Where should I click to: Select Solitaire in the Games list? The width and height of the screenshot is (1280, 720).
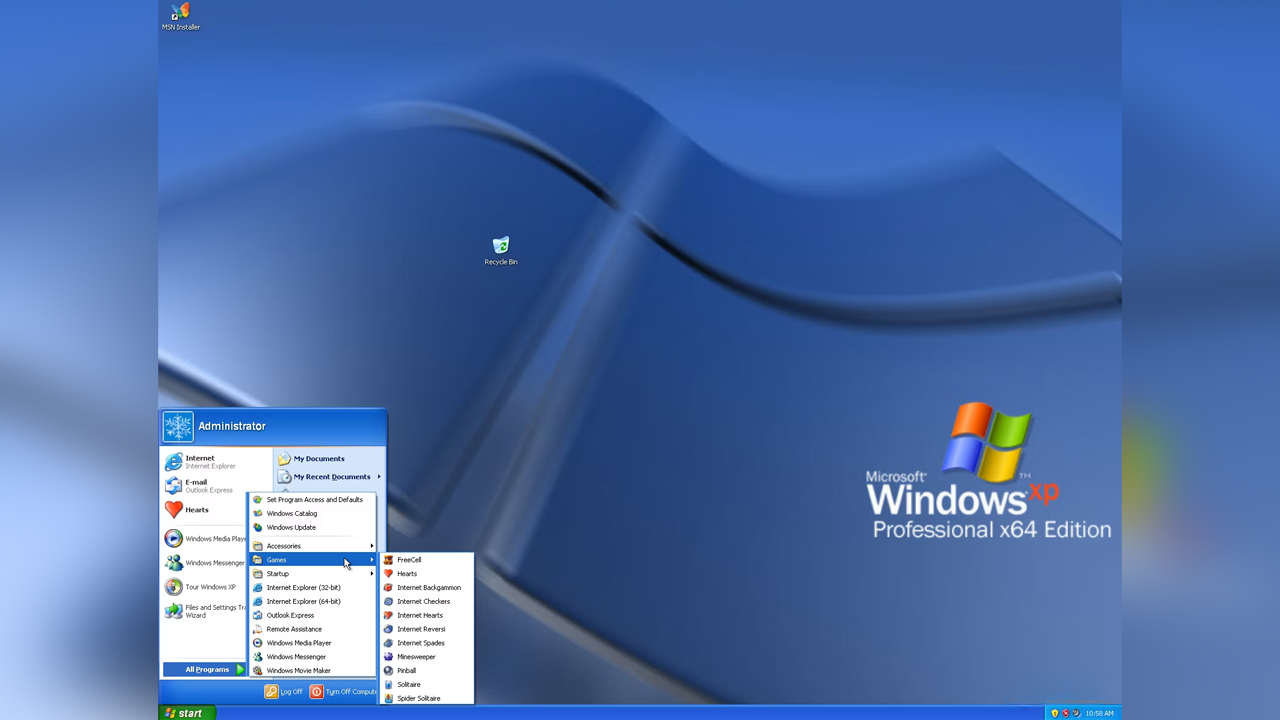pos(408,684)
